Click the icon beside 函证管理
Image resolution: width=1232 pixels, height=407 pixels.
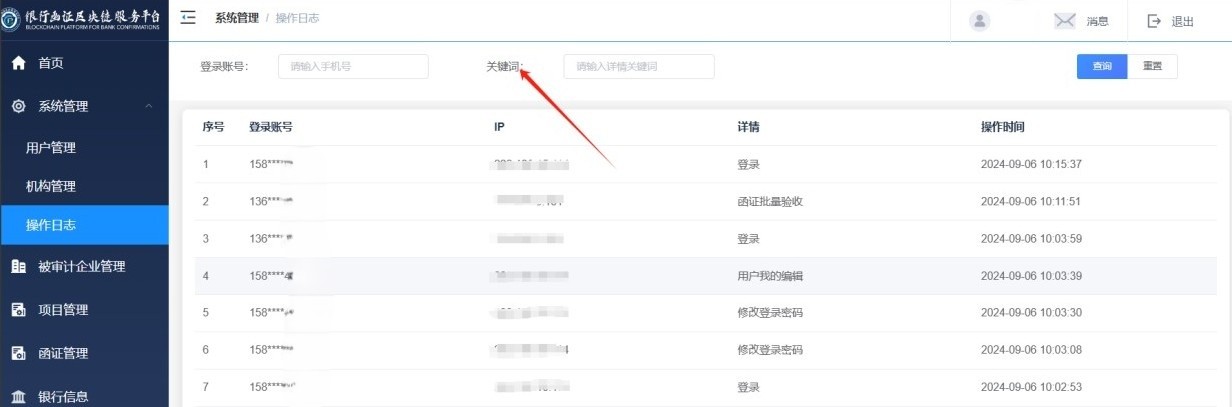(x=18, y=353)
